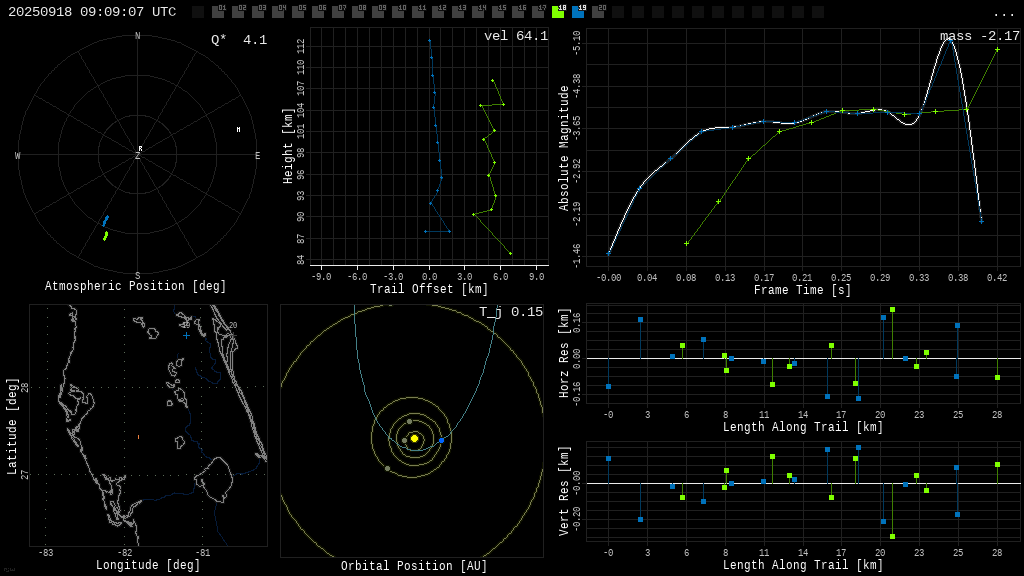Click the T_j 0.15 label
This screenshot has height=576, width=1024.
[x=510, y=312]
